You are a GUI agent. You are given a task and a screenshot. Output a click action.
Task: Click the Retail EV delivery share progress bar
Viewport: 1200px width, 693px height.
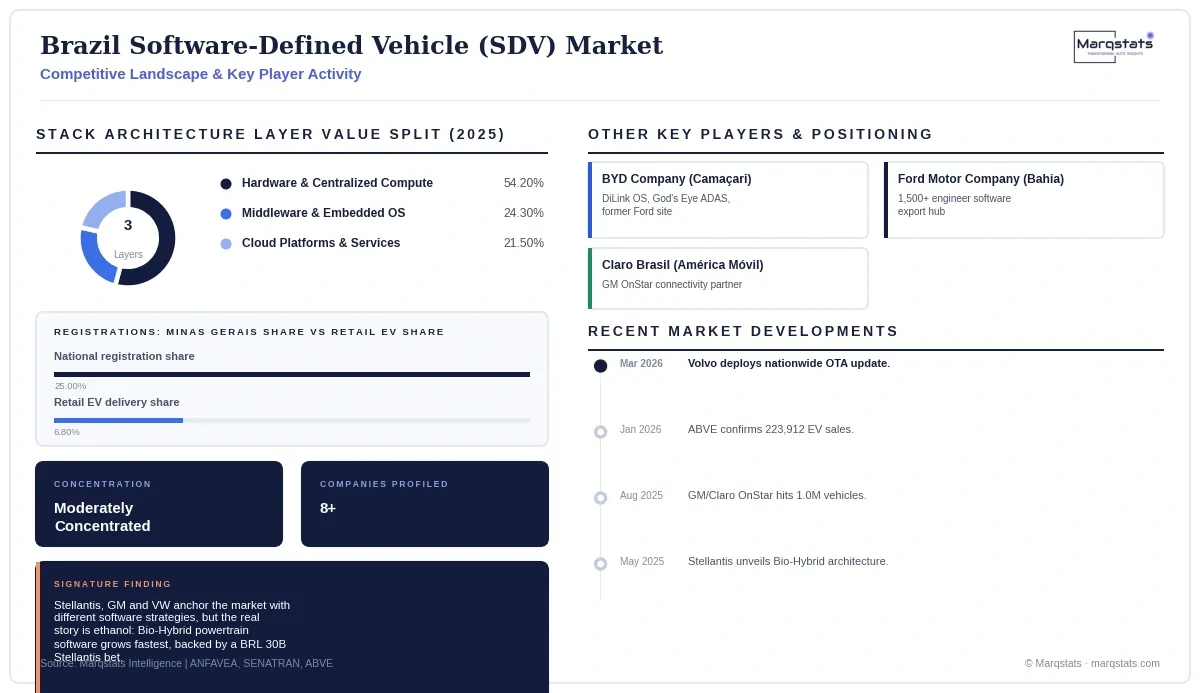(292, 420)
